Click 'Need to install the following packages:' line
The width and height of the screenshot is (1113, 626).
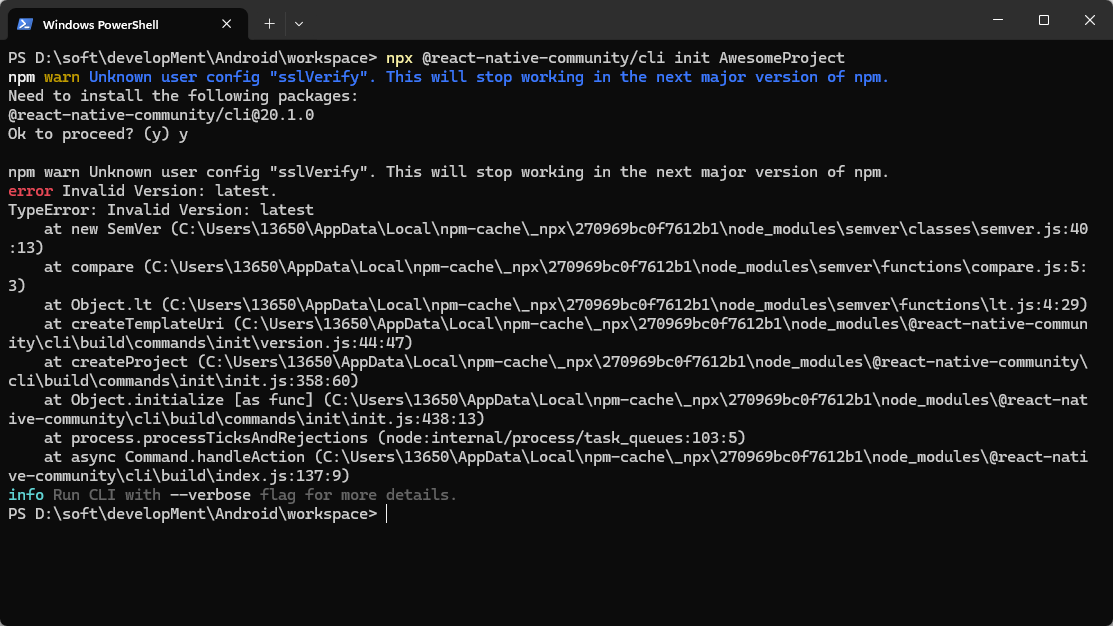pos(183,96)
